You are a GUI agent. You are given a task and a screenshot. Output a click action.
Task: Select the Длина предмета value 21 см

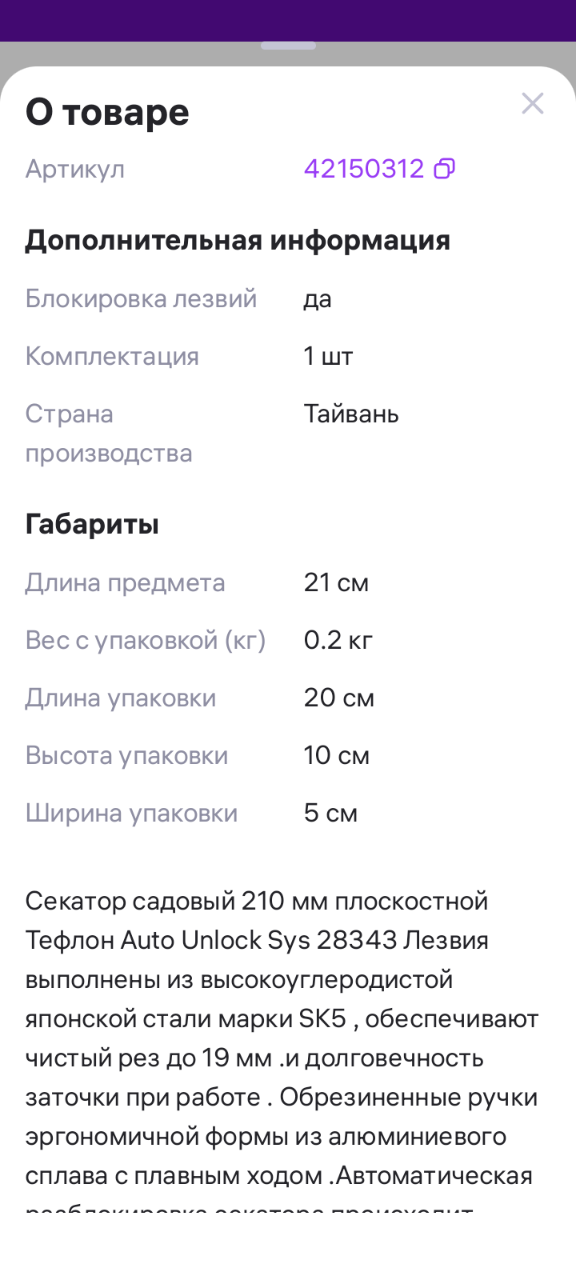(x=336, y=583)
